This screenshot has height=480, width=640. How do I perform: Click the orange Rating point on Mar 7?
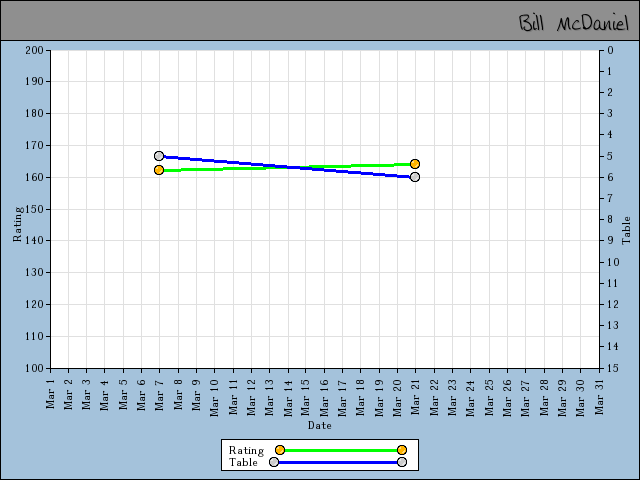pyautogui.click(x=159, y=170)
